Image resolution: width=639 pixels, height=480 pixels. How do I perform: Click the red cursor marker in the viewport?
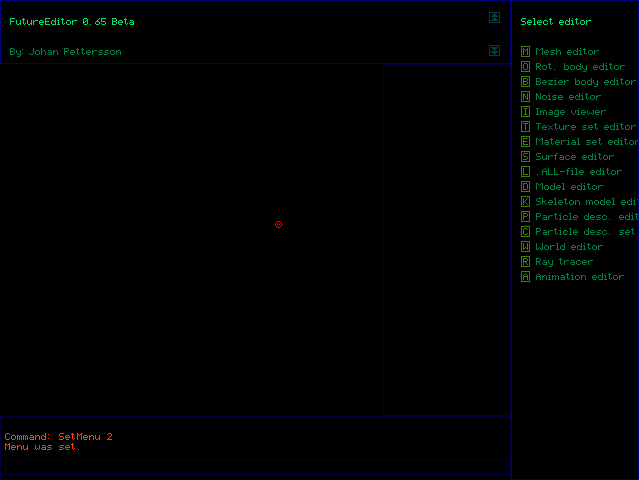click(278, 224)
